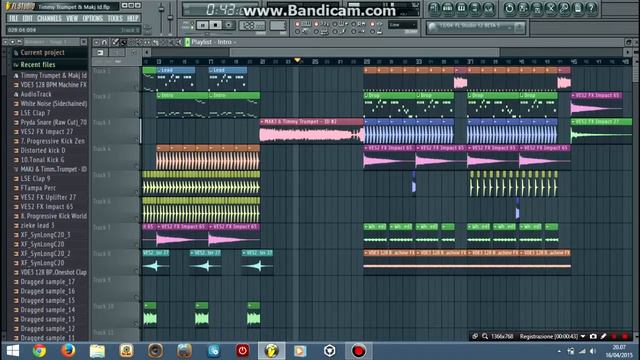Viewport: 640px width, 360px height.
Task: Open FL Studio from the Windows taskbar
Action: pyautogui.click(x=272, y=351)
